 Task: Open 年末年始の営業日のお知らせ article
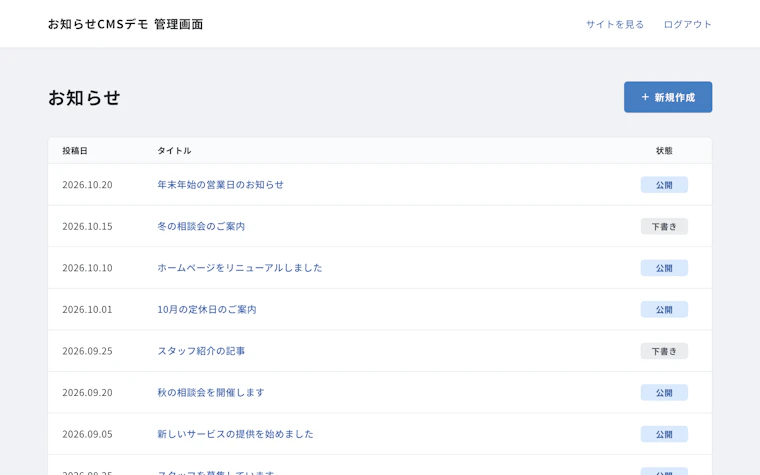(221, 185)
